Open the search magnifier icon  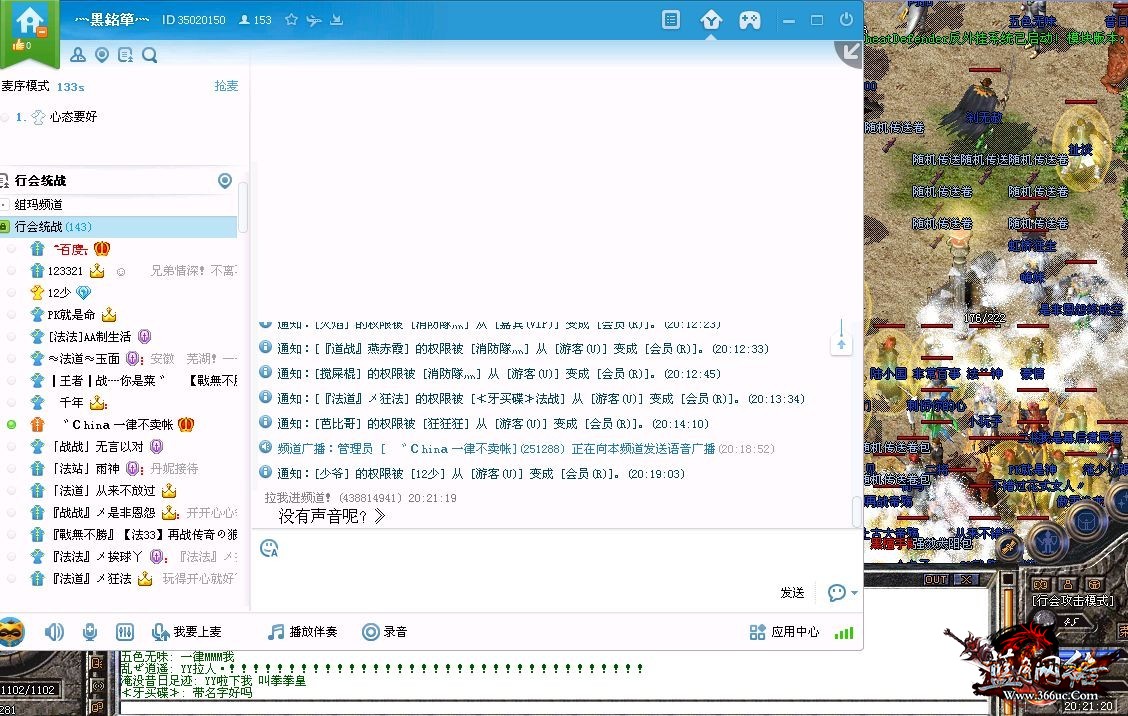pos(150,55)
